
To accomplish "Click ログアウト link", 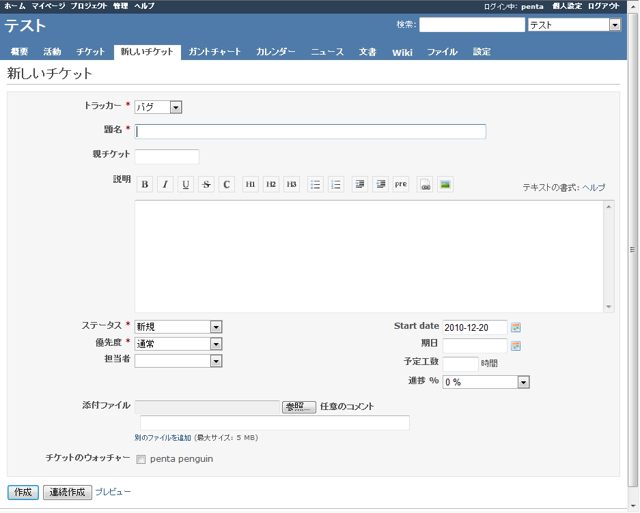I will [604, 6].
